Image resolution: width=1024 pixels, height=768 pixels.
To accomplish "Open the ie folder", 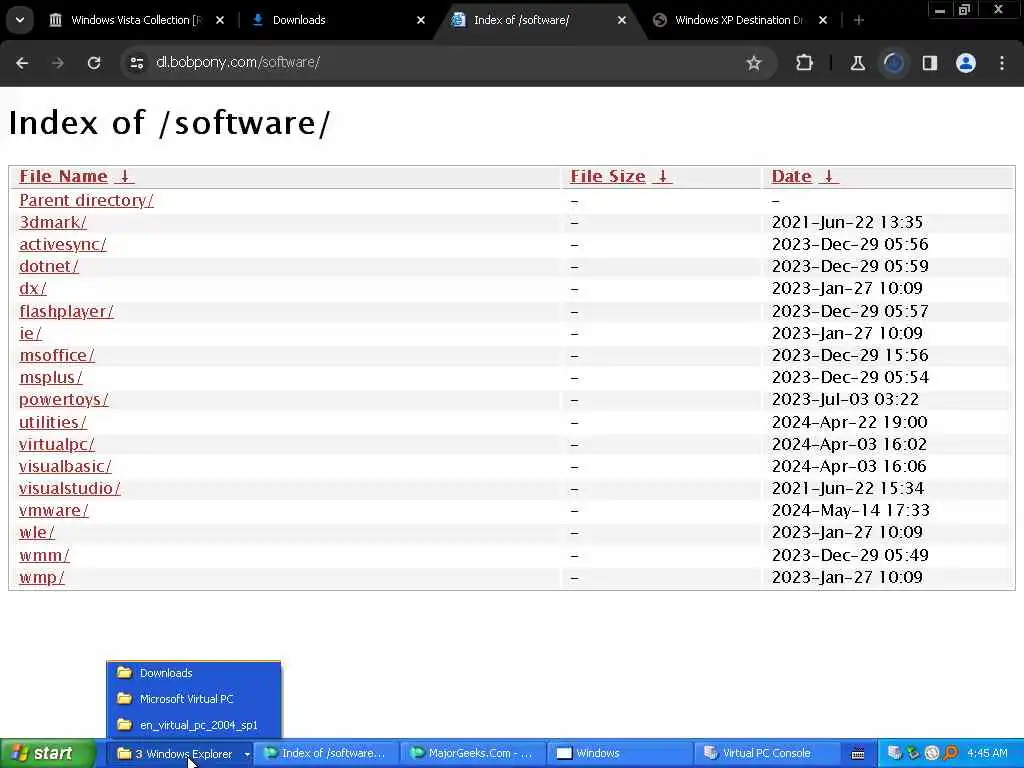I will tap(30, 334).
